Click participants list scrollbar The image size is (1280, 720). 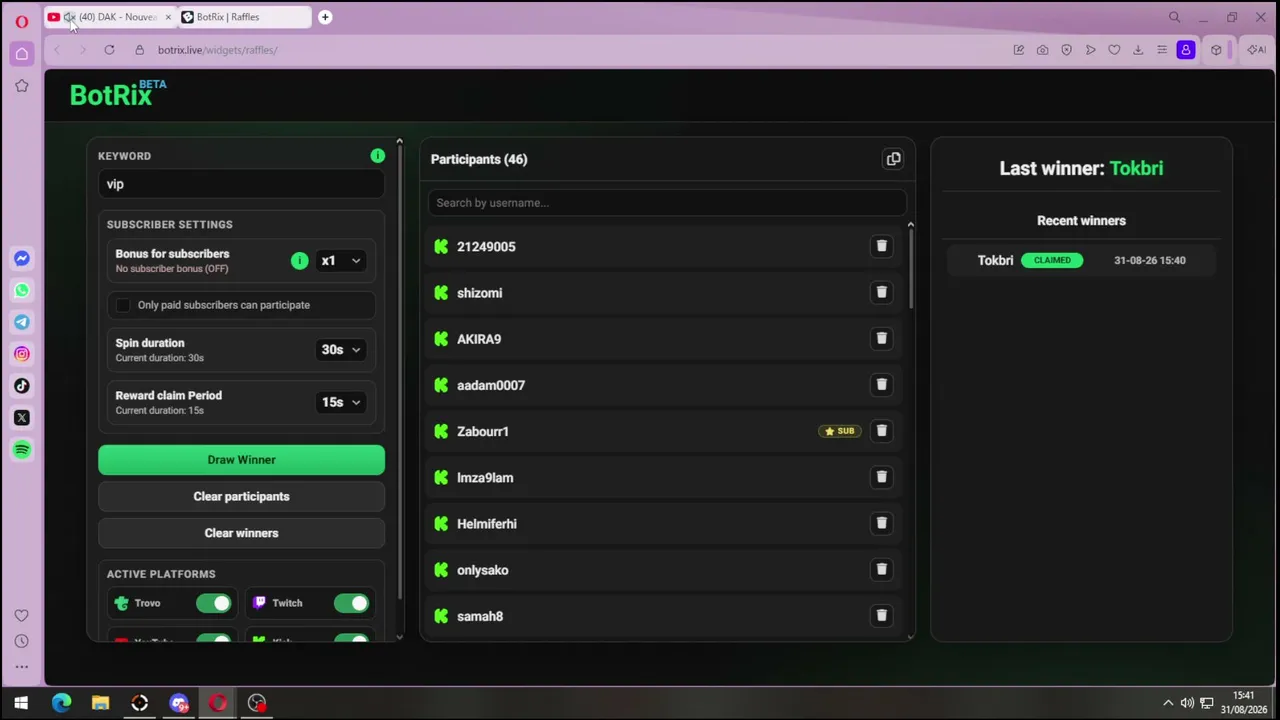tap(910, 270)
